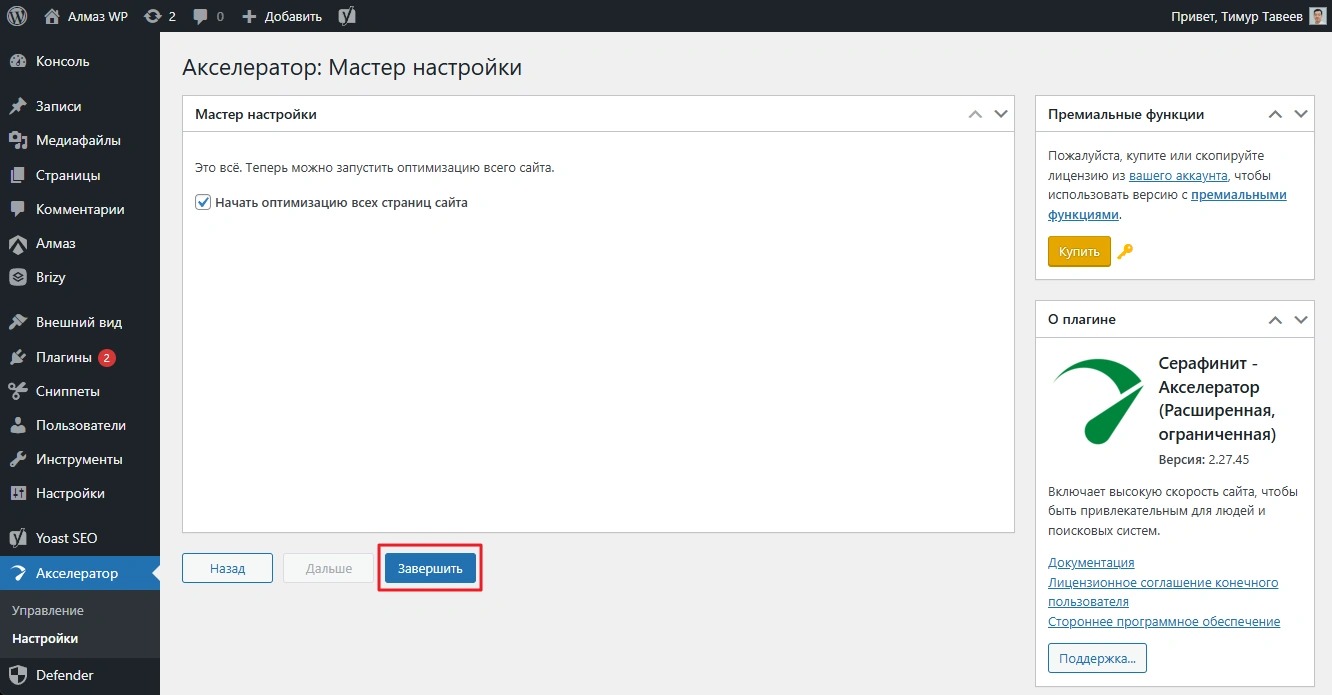Click the Yoast icon in top bar
This screenshot has width=1332, height=695.
coord(347,16)
